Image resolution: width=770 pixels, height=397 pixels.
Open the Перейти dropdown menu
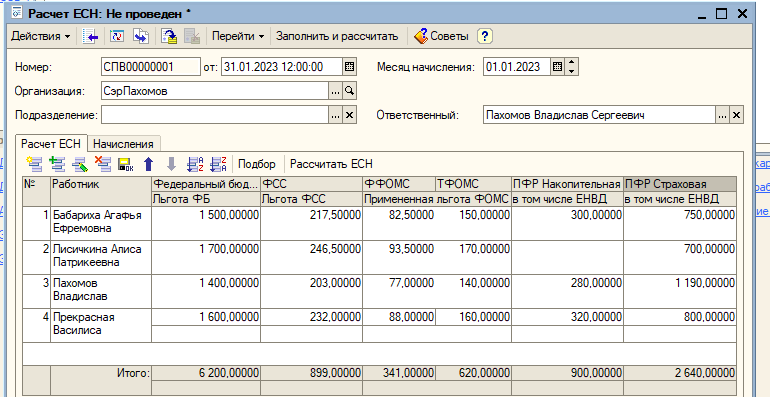click(238, 36)
